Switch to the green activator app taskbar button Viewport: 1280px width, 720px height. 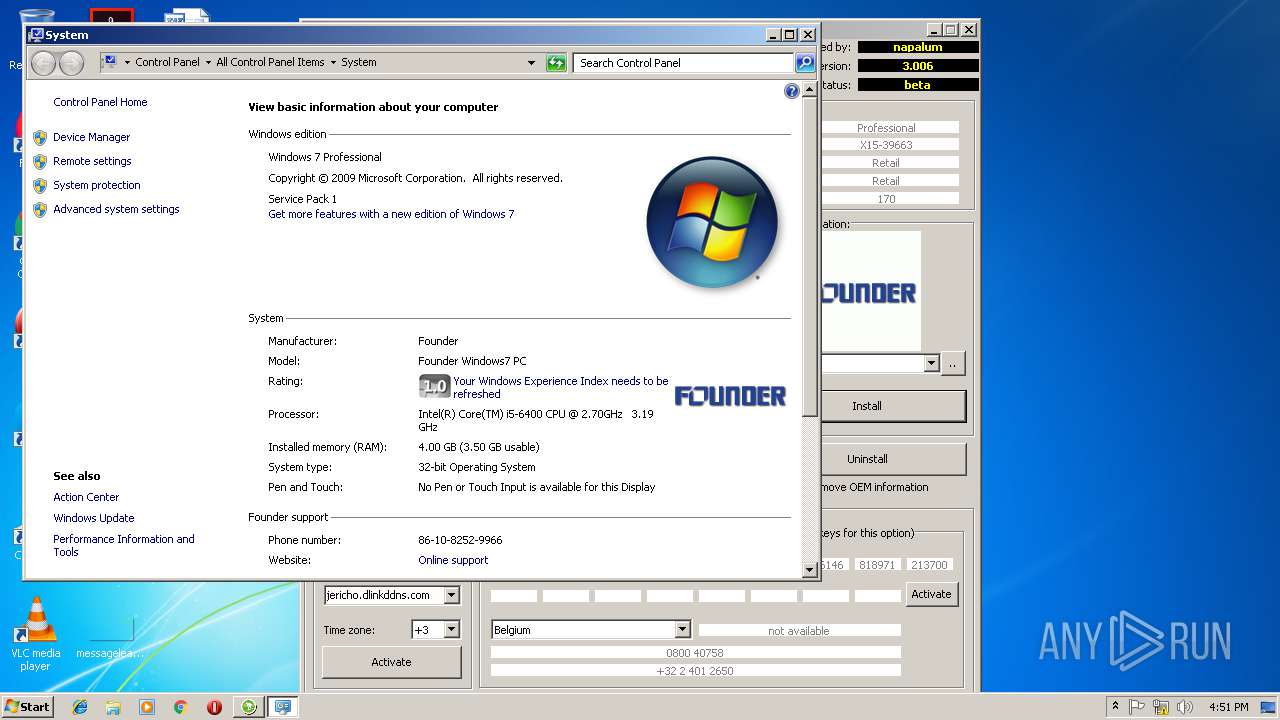click(249, 707)
